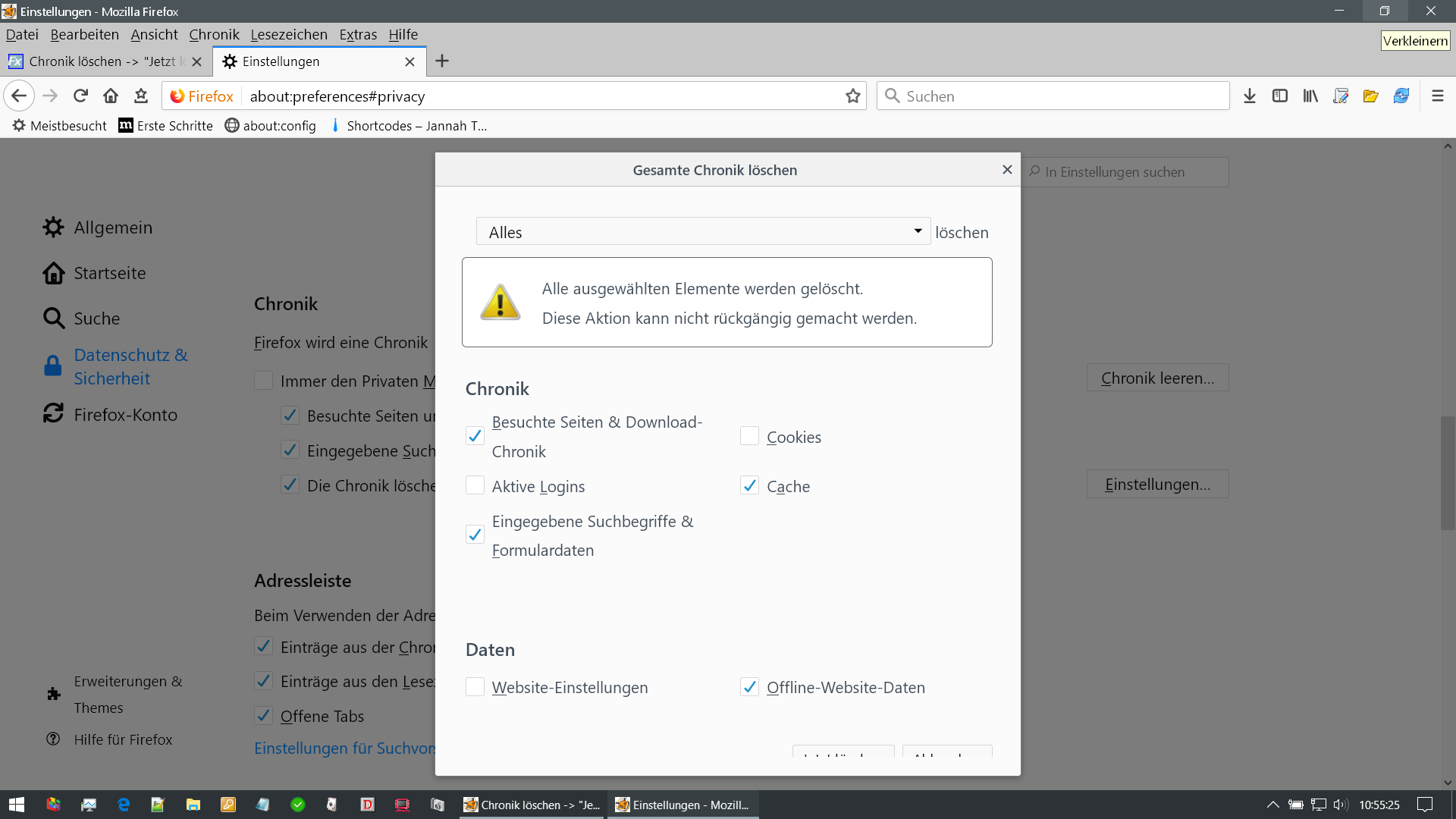Open the downloads arrow icon
Viewport: 1456px width, 819px height.
coord(1250,96)
